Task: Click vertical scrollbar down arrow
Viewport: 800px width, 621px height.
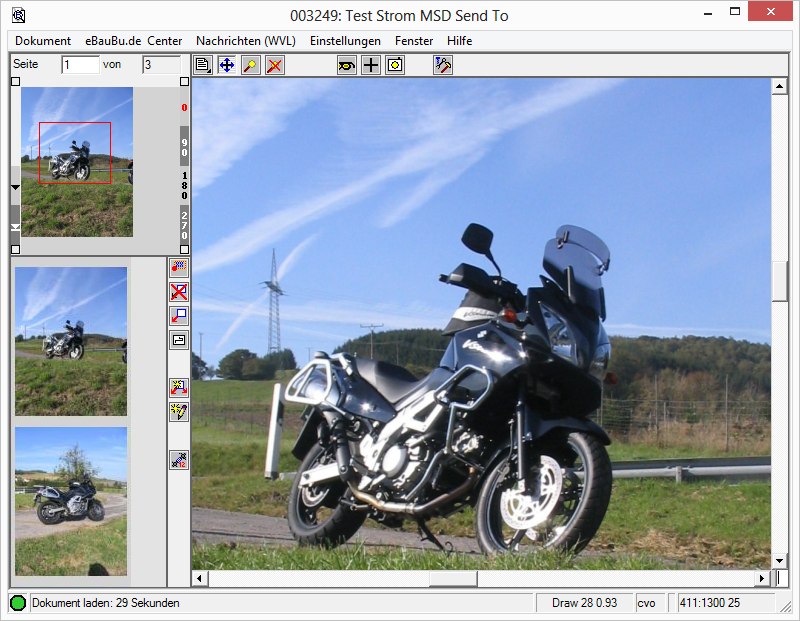Action: [x=779, y=561]
